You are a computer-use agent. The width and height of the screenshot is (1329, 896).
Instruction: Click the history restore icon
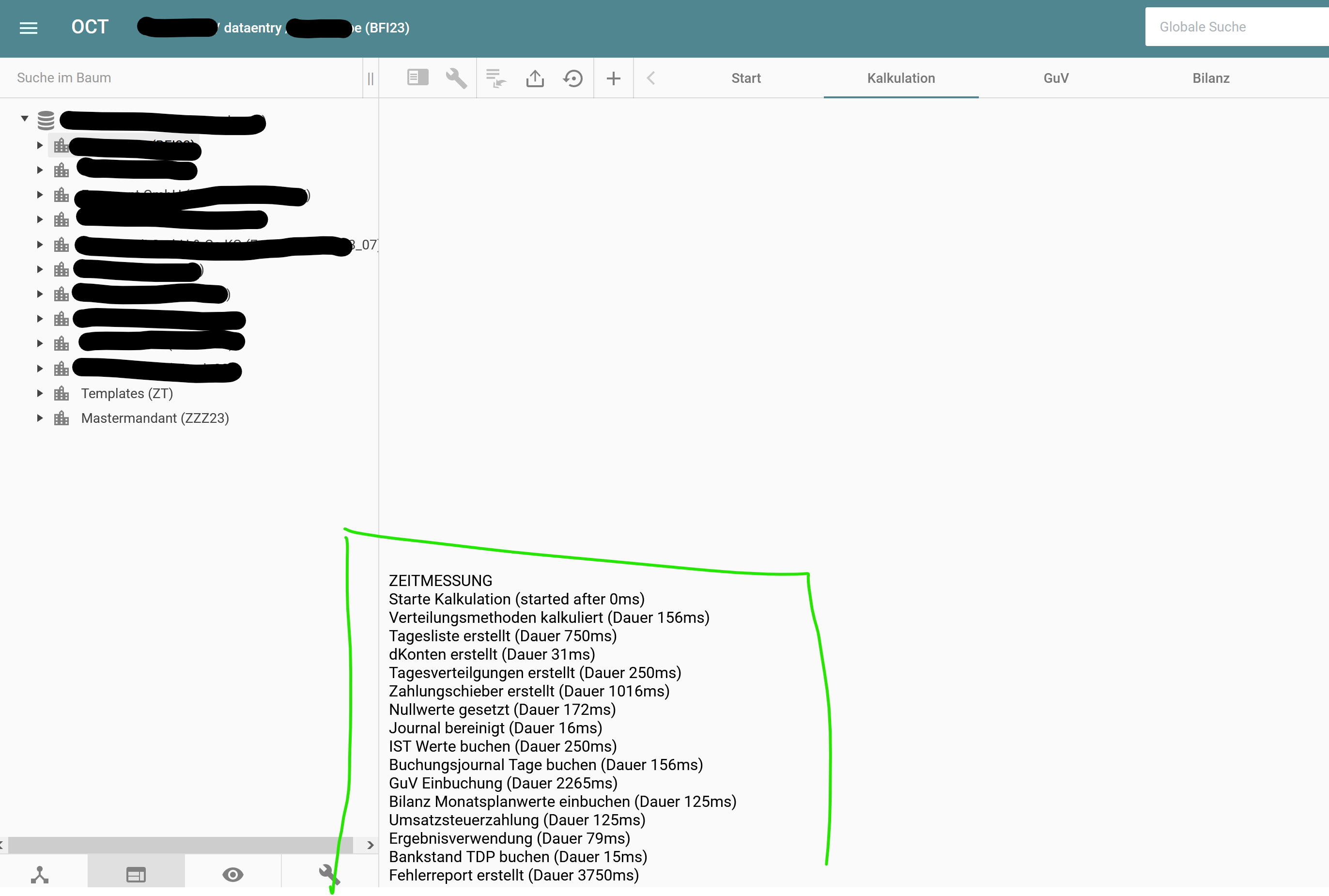573,77
